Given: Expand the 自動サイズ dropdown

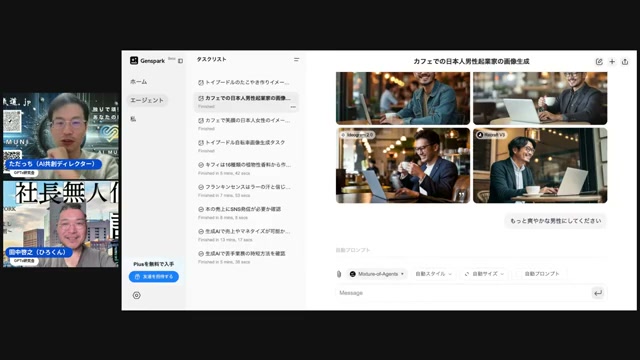Looking at the screenshot, I should [x=484, y=274].
